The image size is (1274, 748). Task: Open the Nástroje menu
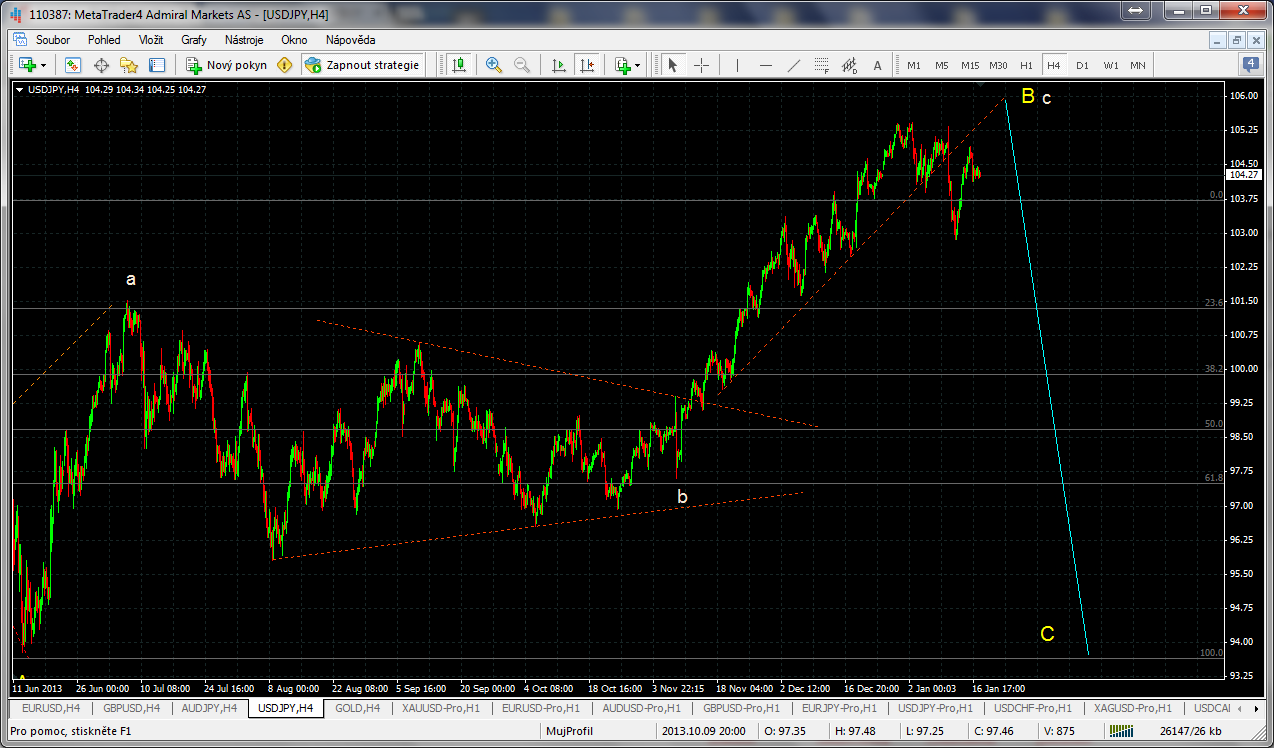tap(244, 40)
